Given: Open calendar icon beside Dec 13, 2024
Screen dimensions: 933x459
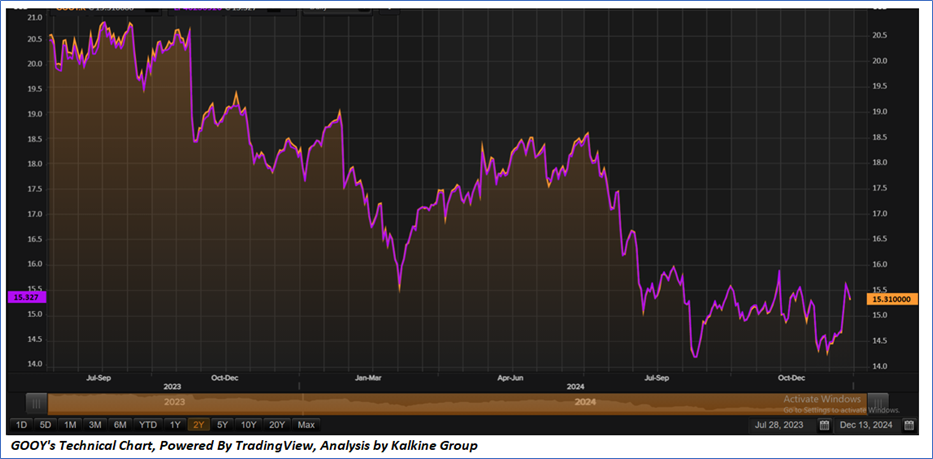Looking at the screenshot, I should [x=909, y=425].
